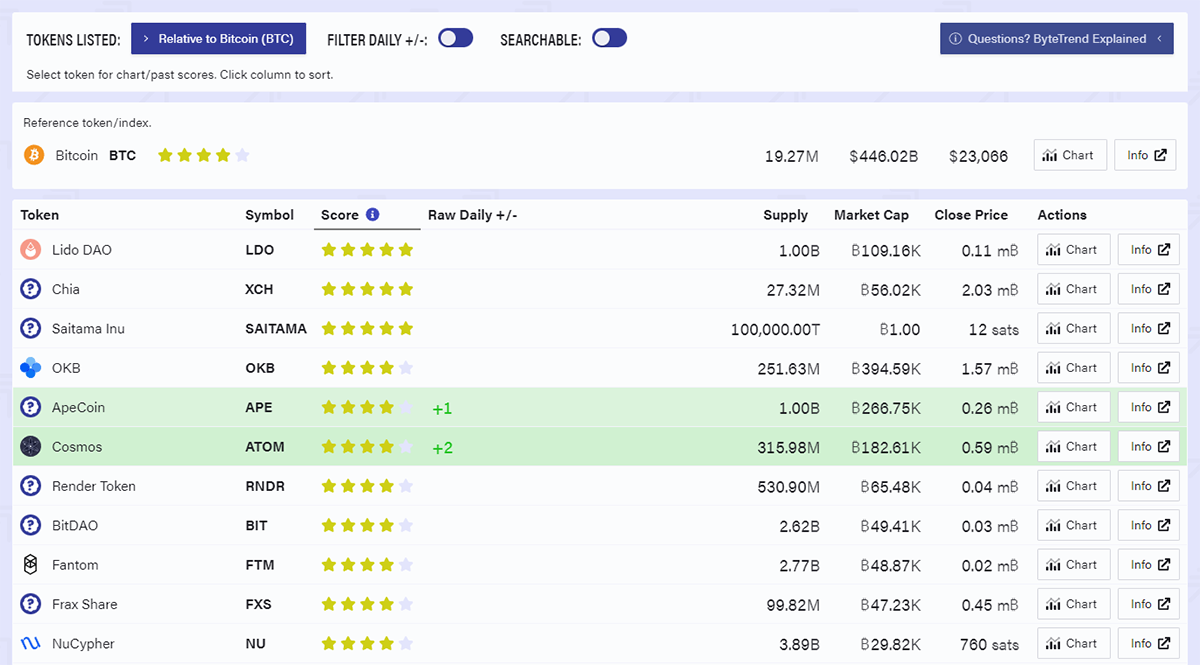
Task: Click the Lido DAO token icon
Action: [x=30, y=250]
